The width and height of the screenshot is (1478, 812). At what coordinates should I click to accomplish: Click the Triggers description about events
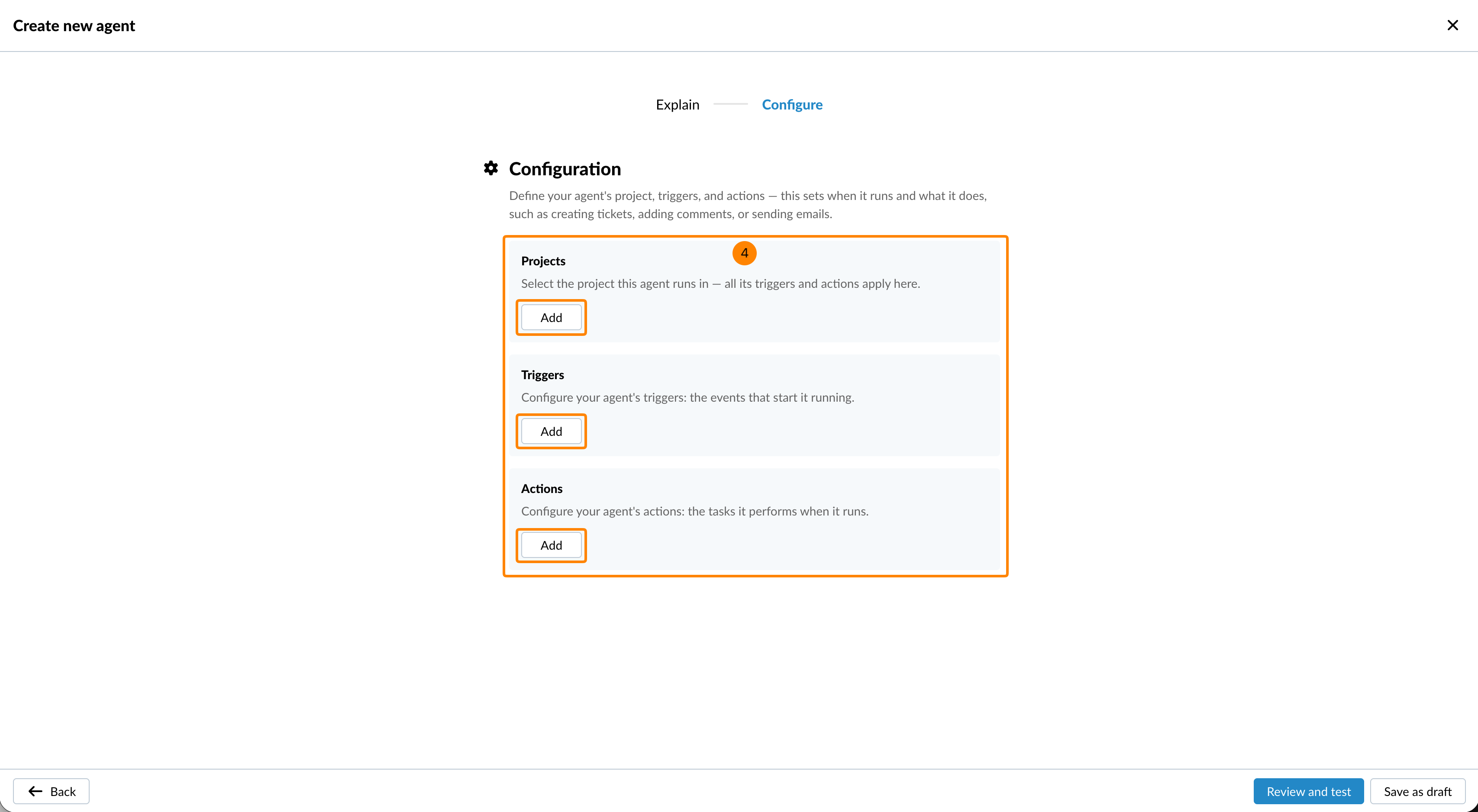[687, 397]
